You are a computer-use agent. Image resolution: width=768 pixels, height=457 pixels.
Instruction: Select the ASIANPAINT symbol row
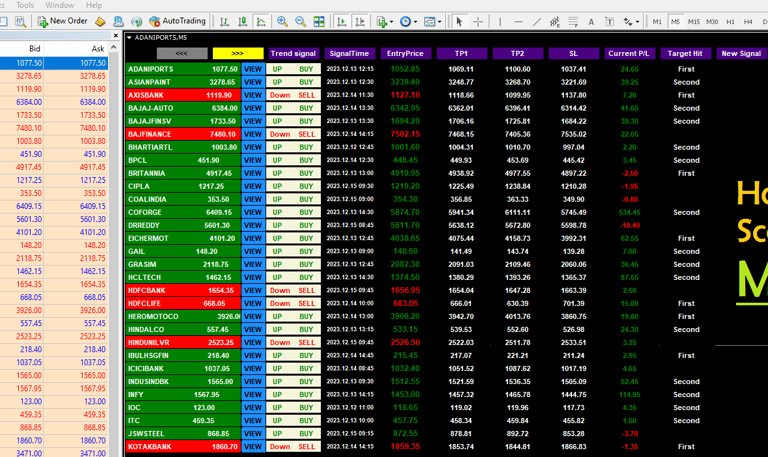(183, 82)
